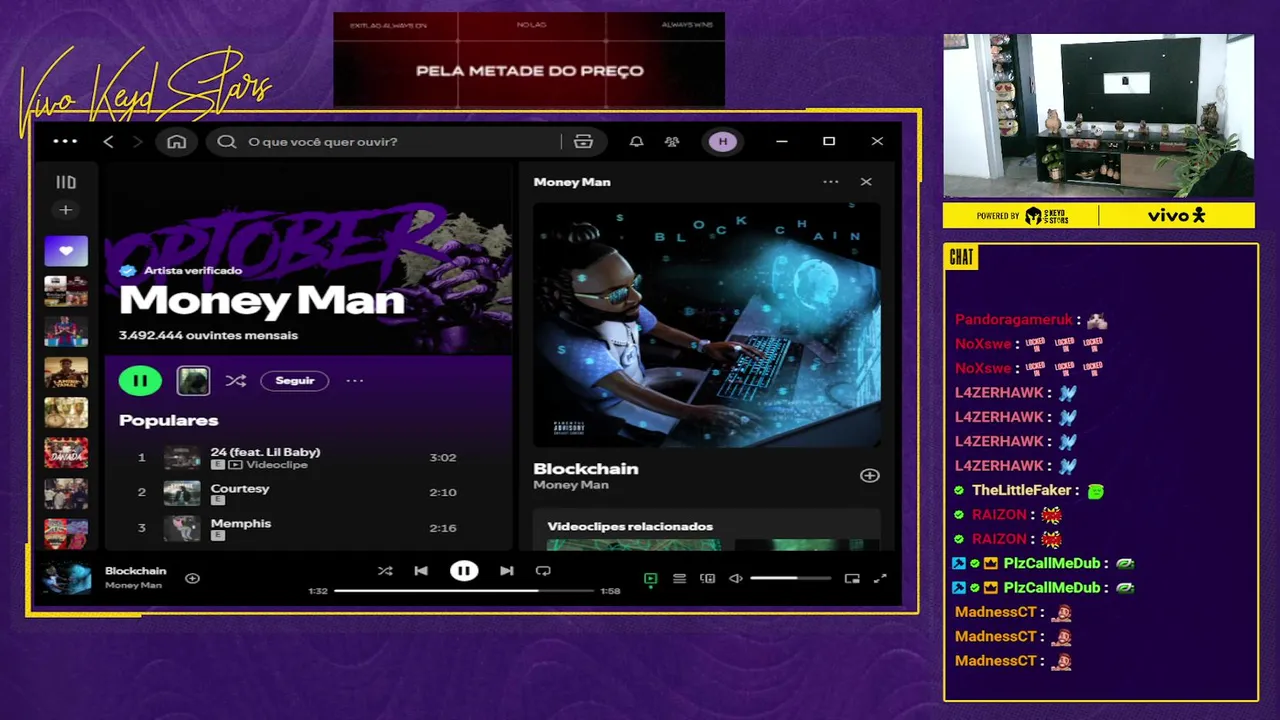Create playlist with sidebar plus icon
Viewport: 1280px width, 720px height.
[65, 210]
